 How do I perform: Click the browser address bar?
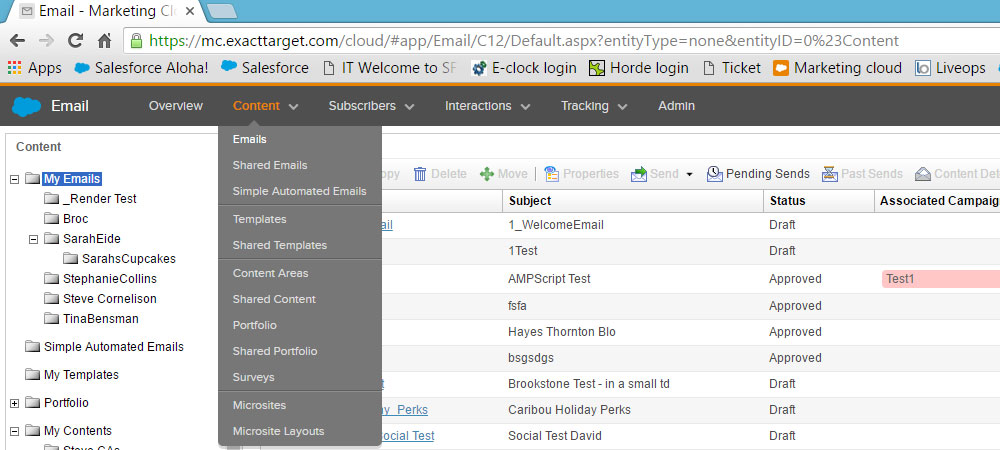(561, 41)
